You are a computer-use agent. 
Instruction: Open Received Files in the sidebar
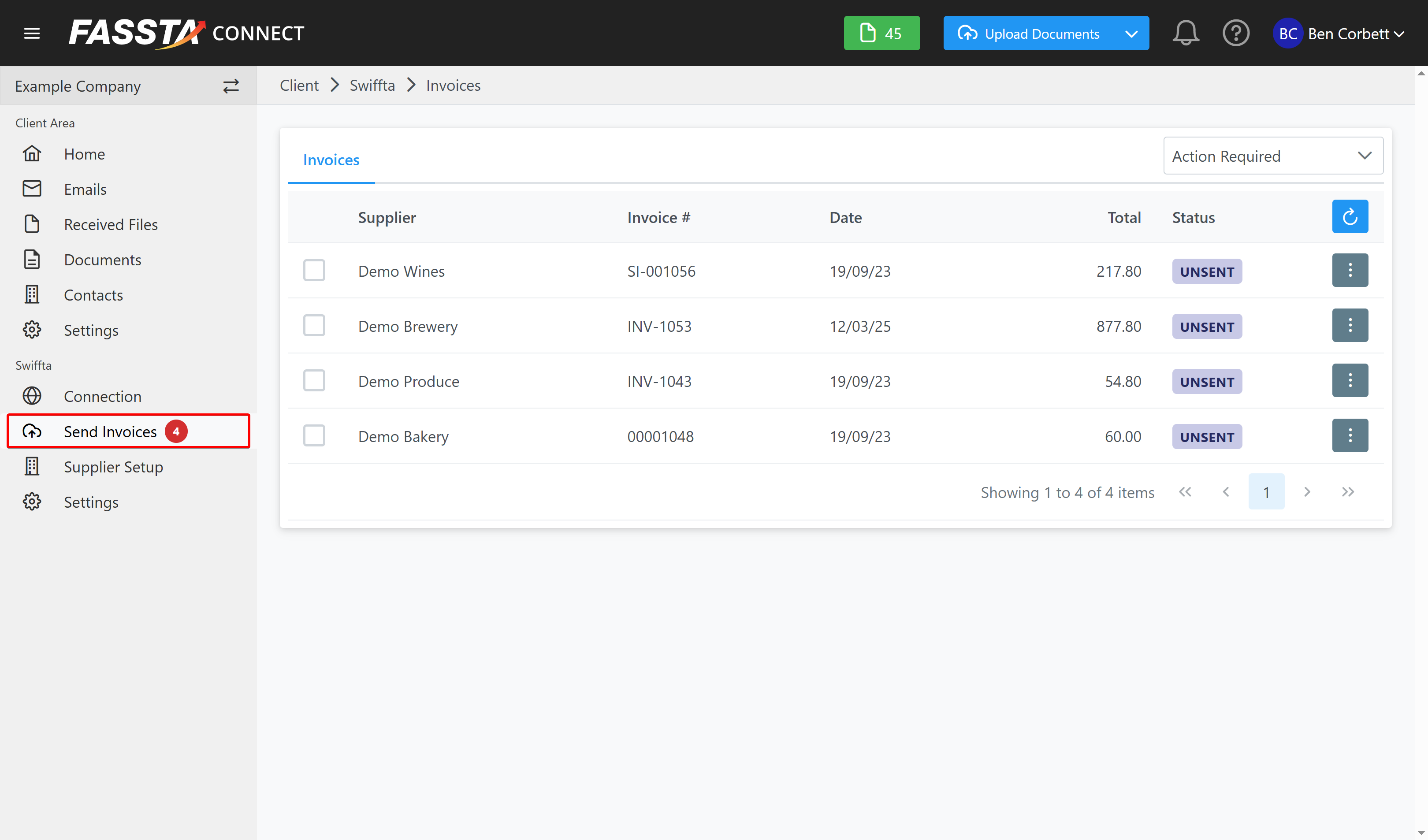tap(111, 224)
